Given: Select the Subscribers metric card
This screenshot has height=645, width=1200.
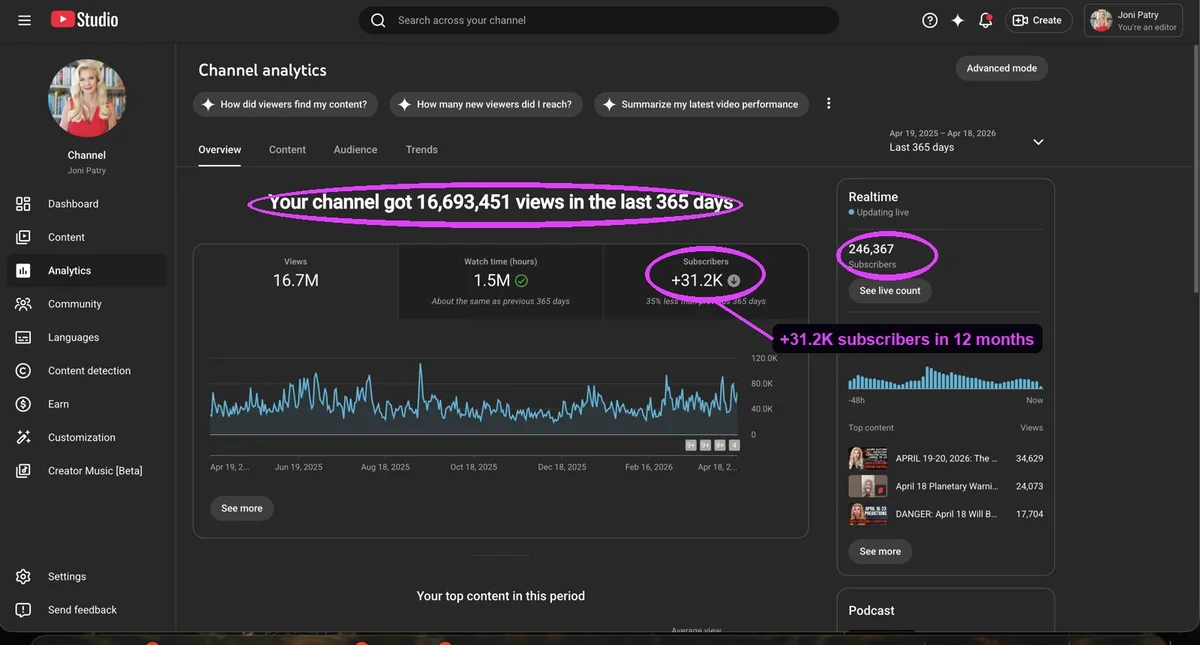Looking at the screenshot, I should point(706,282).
